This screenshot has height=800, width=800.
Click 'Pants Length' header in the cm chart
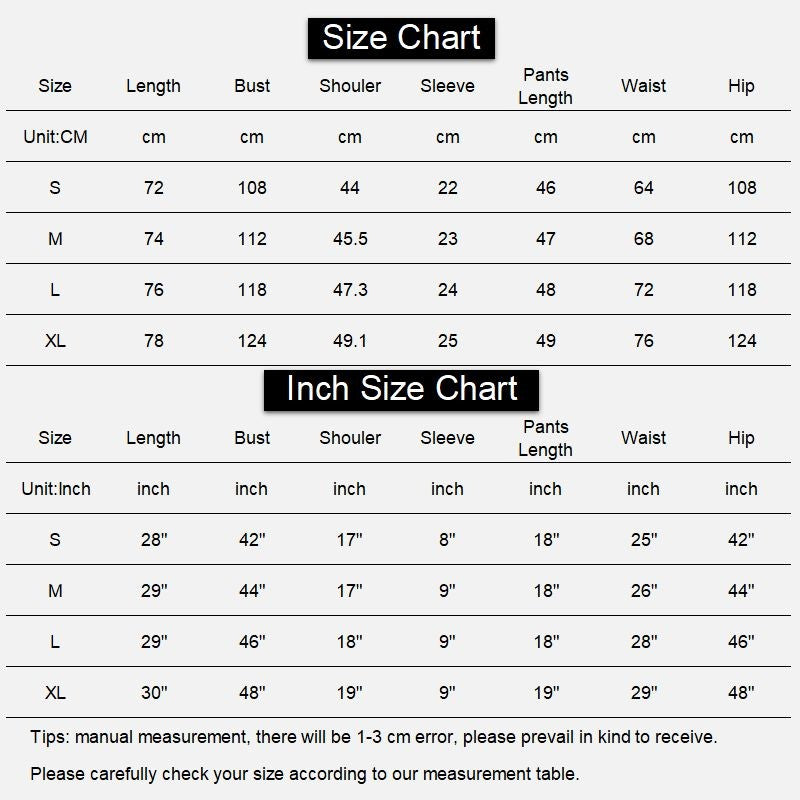545,86
